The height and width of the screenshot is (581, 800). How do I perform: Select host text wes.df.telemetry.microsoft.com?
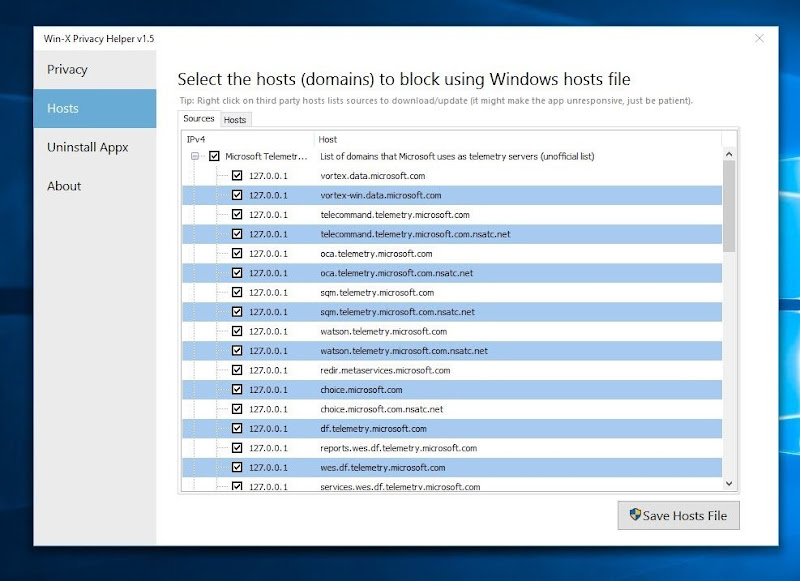point(383,467)
